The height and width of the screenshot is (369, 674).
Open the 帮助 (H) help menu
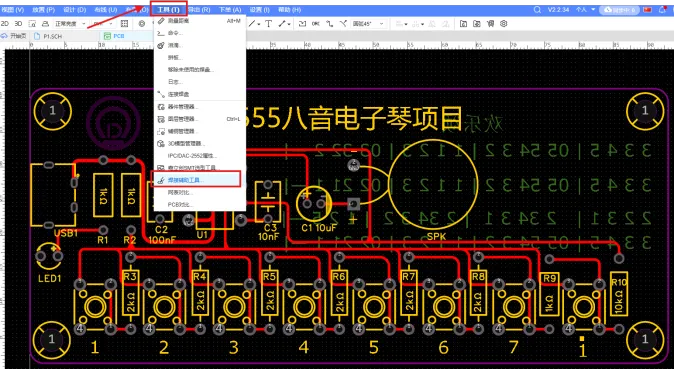(290, 9)
